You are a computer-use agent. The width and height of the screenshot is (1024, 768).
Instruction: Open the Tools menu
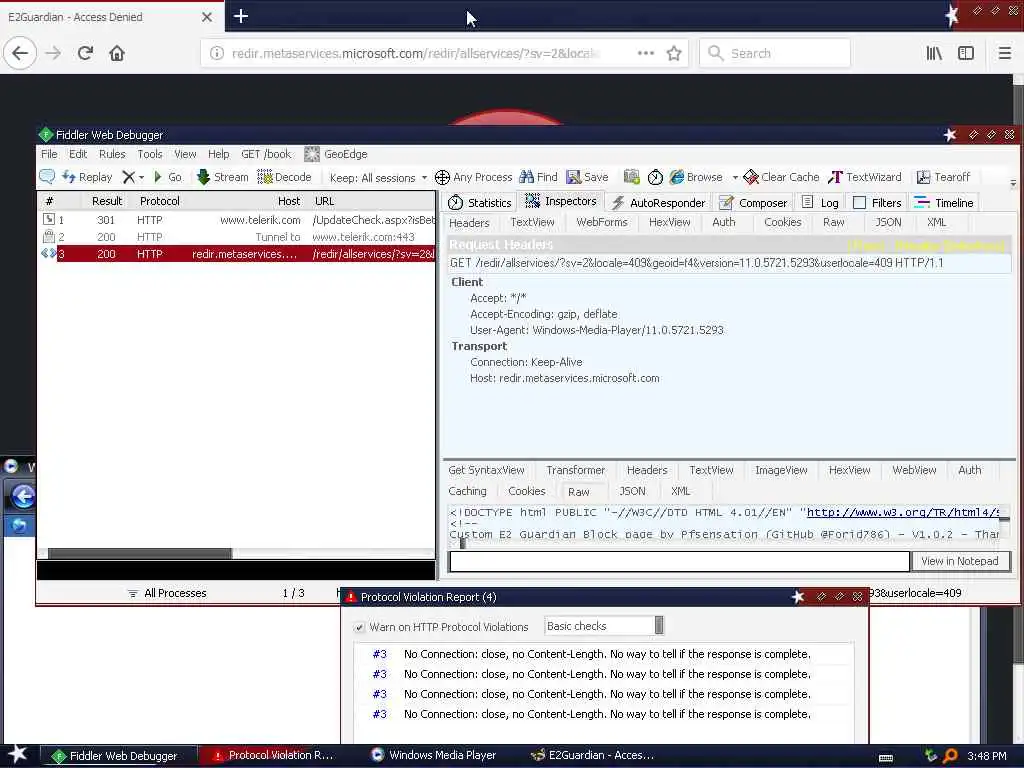(150, 154)
